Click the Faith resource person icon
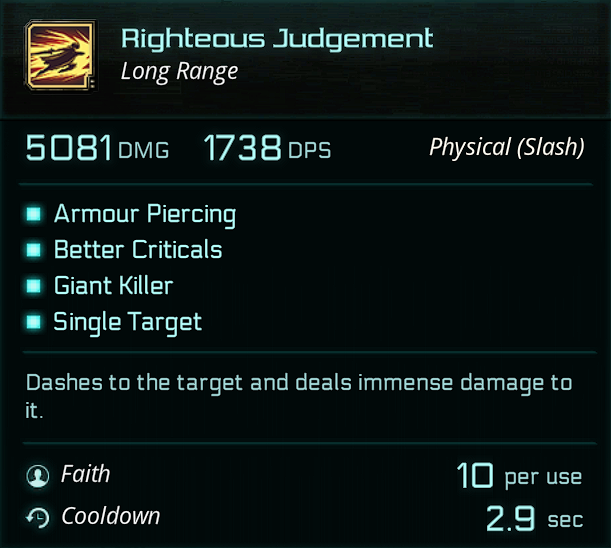Viewport: 611px width, 548px height. [x=37, y=476]
